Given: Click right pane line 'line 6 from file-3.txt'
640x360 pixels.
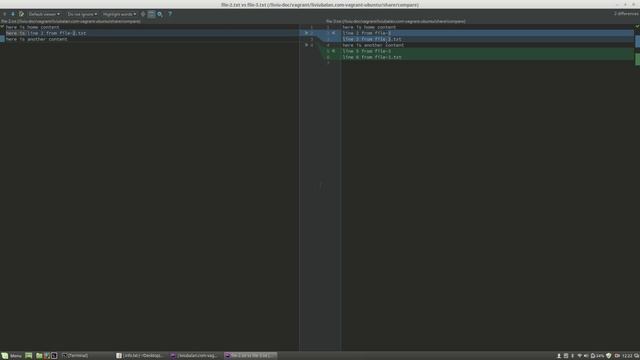Looking at the screenshot, I should tap(372, 57).
